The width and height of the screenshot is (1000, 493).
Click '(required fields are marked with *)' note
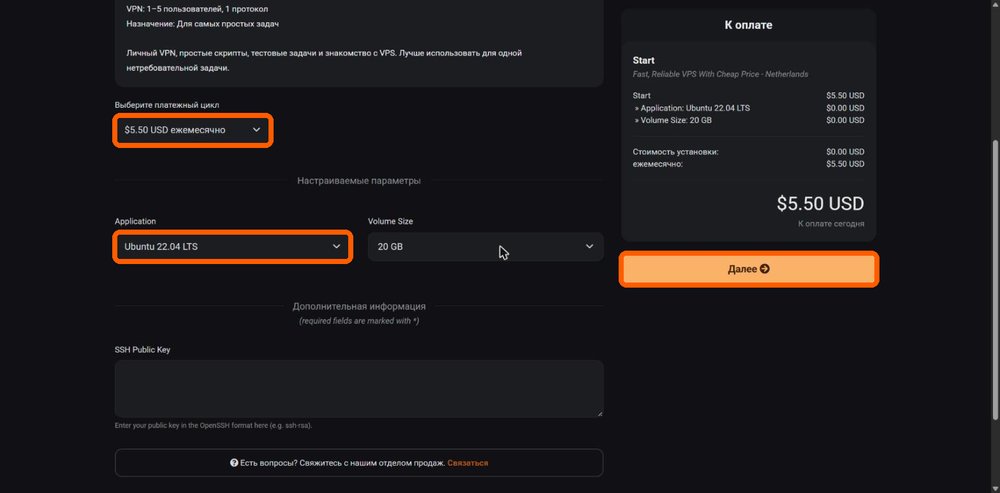click(x=359, y=321)
